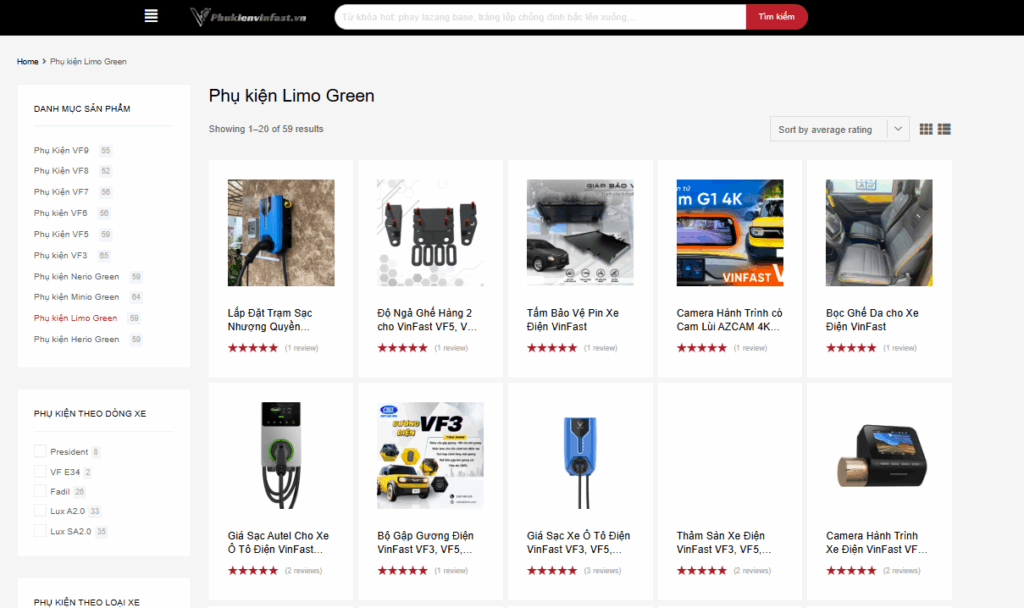The height and width of the screenshot is (608, 1024).
Task: Open Phụ kiện Minio Green category
Action: 76,296
